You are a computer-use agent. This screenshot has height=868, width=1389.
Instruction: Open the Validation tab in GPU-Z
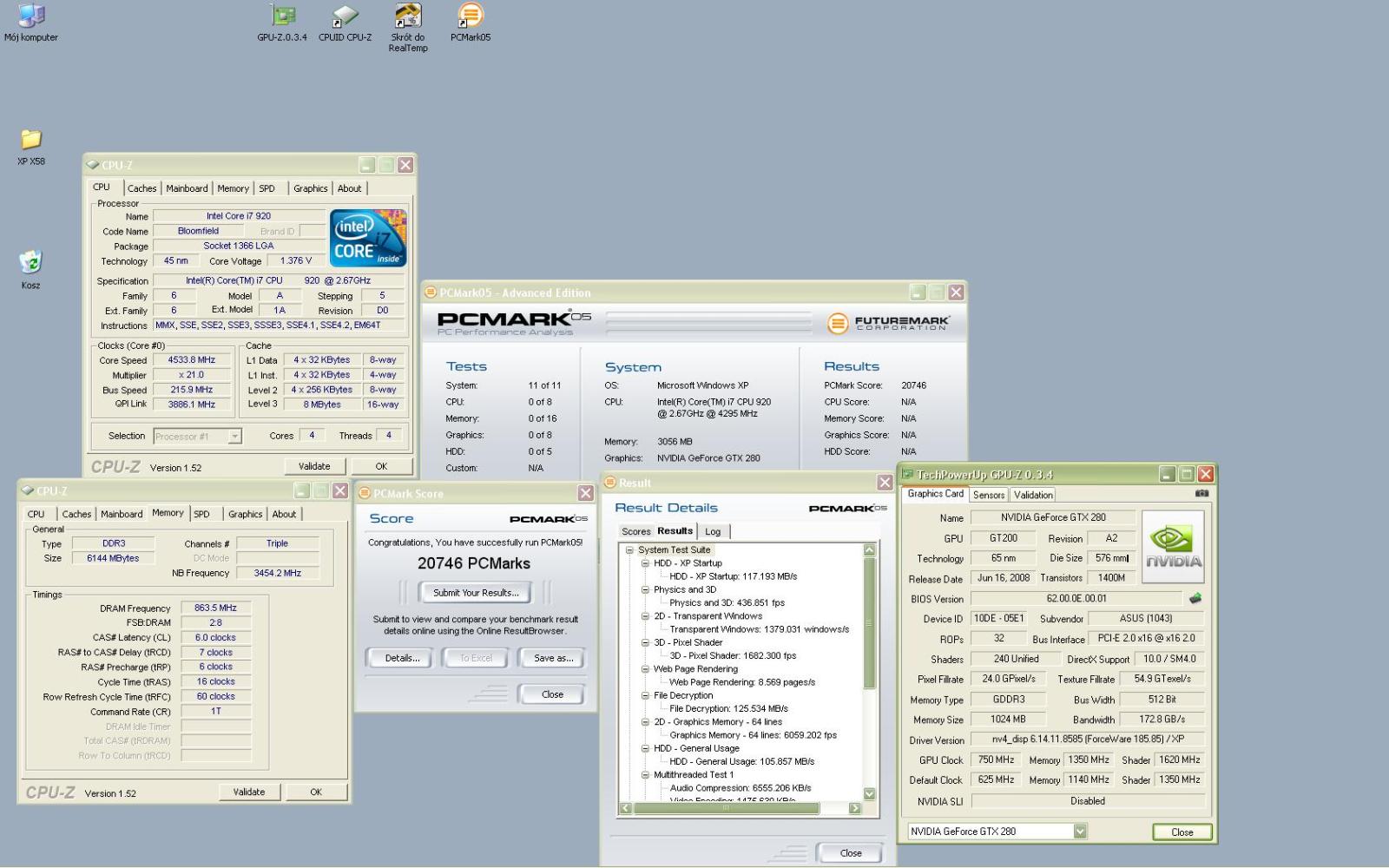pos(1033,495)
